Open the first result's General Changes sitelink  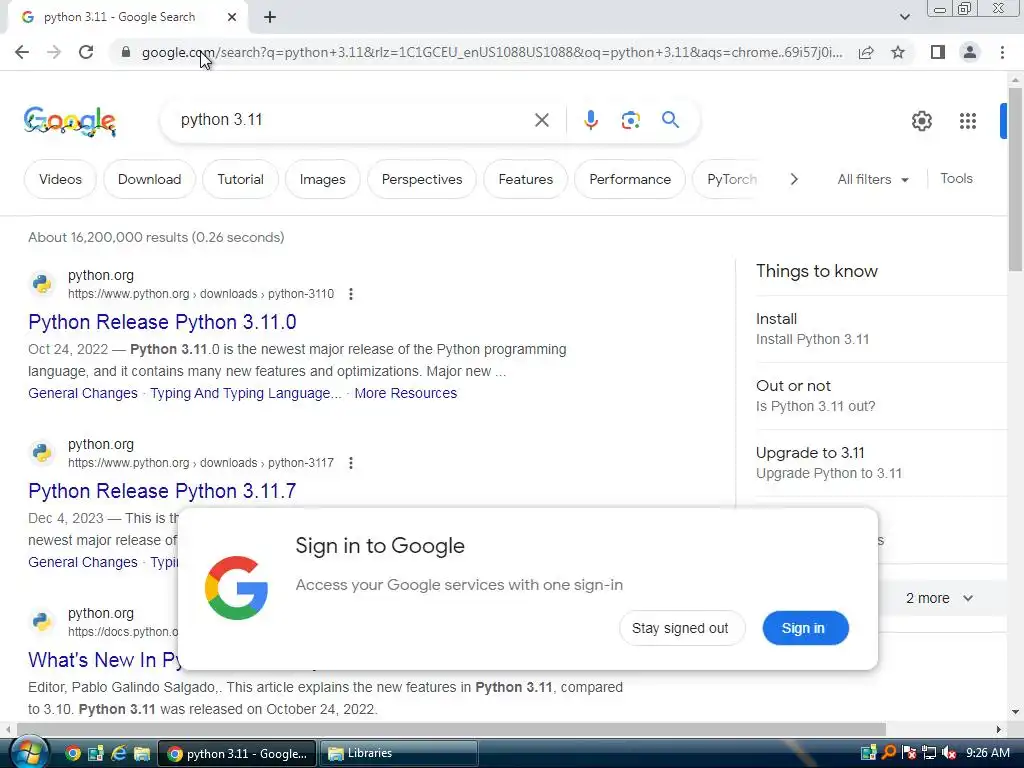83,393
